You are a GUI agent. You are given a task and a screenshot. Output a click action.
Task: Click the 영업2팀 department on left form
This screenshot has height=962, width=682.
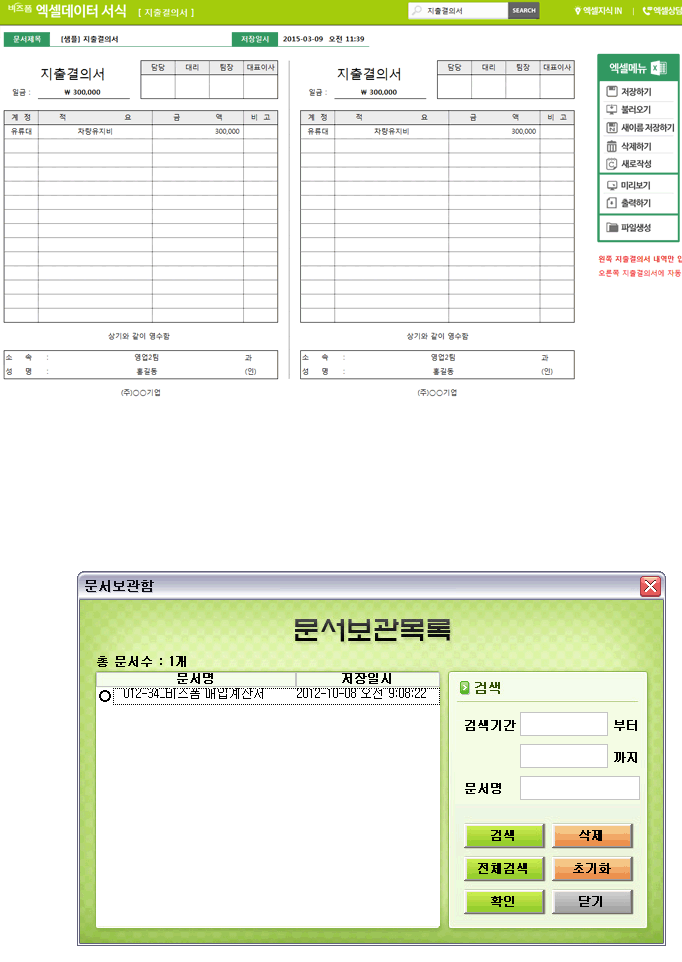pyautogui.click(x=147, y=357)
